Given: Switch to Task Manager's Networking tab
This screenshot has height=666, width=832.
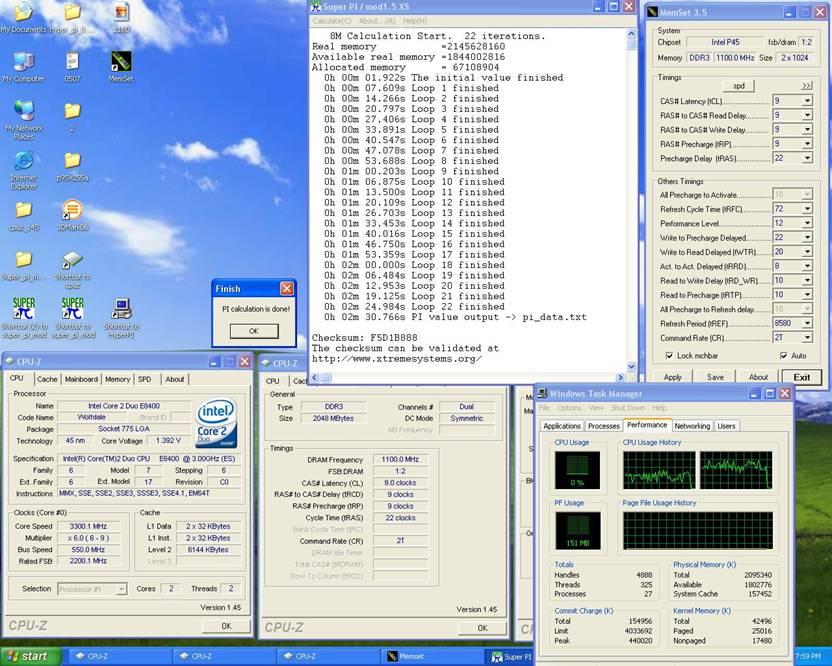Looking at the screenshot, I should point(692,426).
